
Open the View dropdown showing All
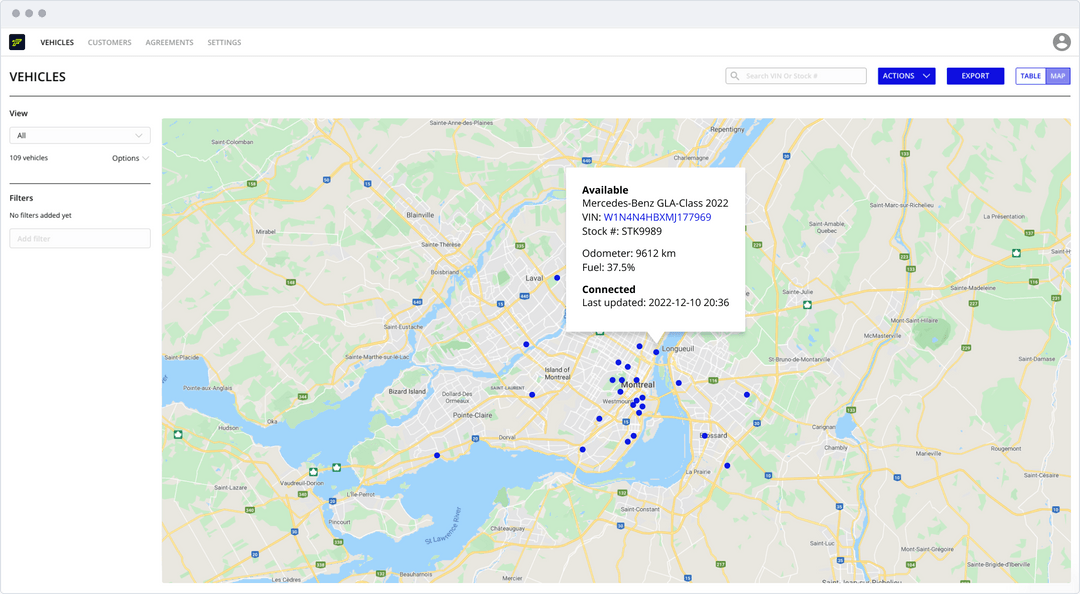tap(79, 135)
